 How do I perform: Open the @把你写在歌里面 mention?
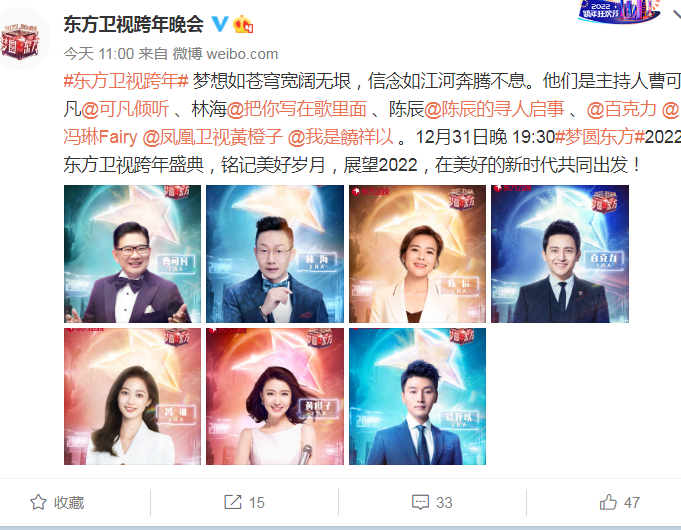tap(297, 109)
